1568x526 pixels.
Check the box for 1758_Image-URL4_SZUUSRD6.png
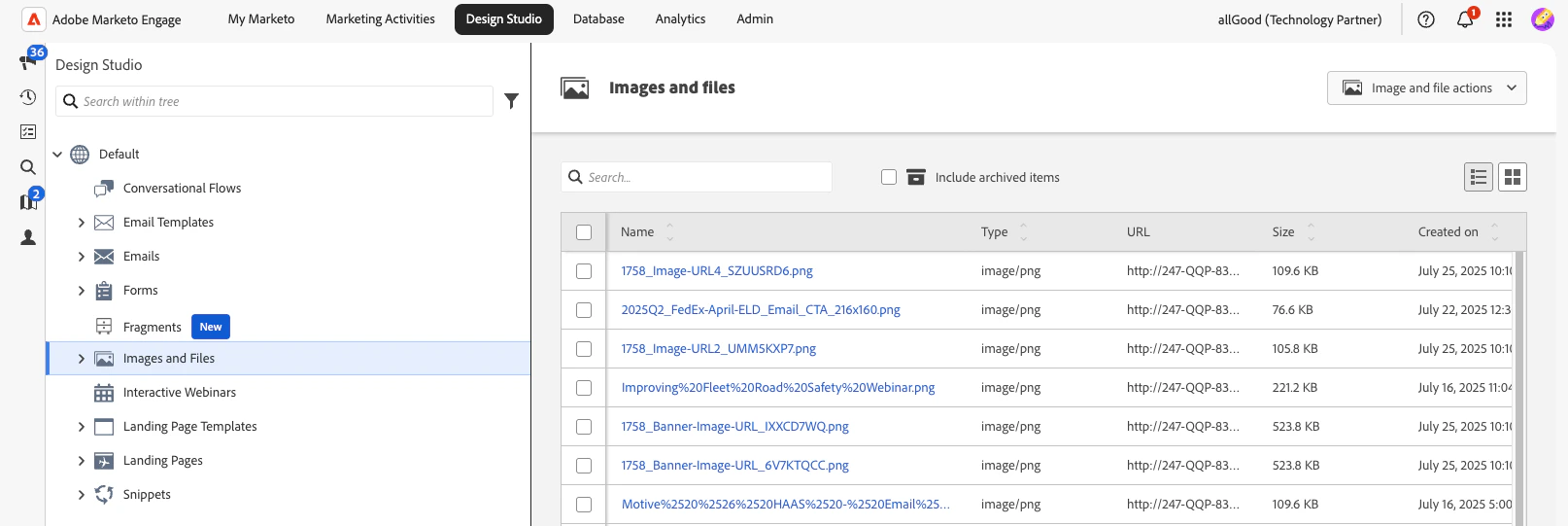(x=584, y=271)
